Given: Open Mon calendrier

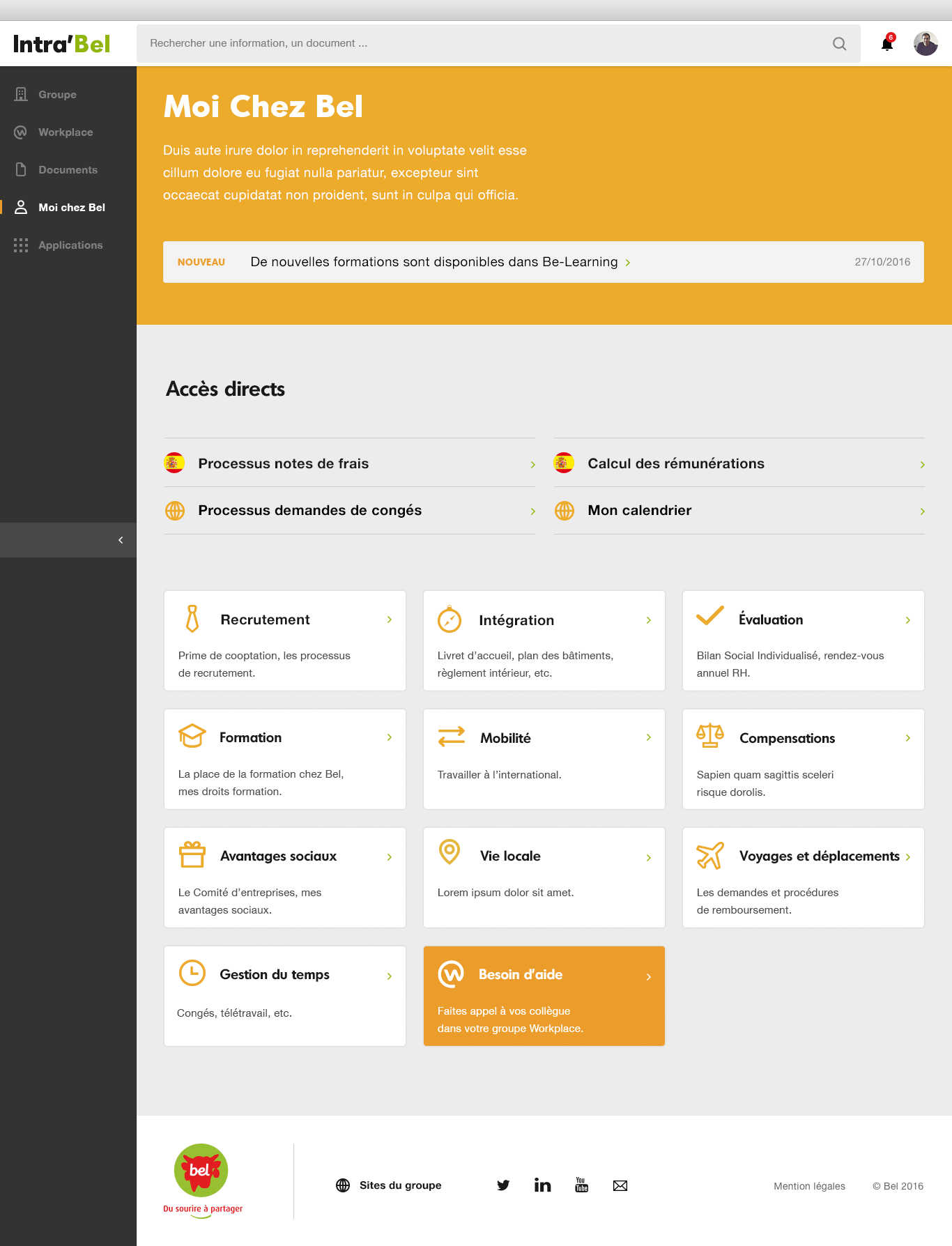Looking at the screenshot, I should tap(640, 510).
